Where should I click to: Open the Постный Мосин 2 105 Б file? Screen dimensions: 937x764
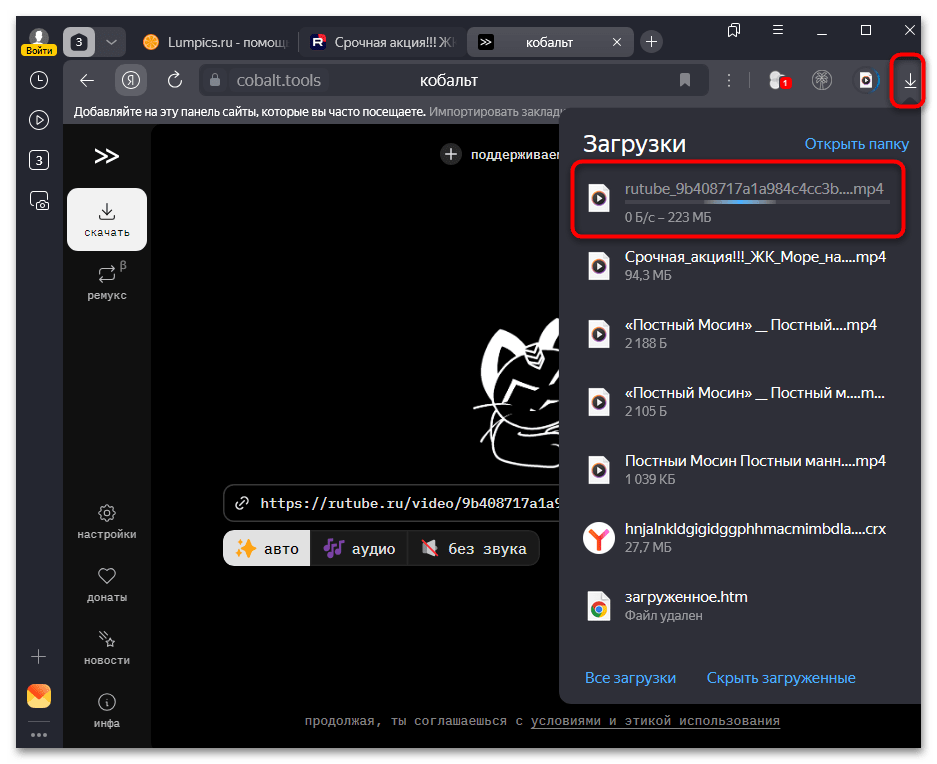click(737, 402)
